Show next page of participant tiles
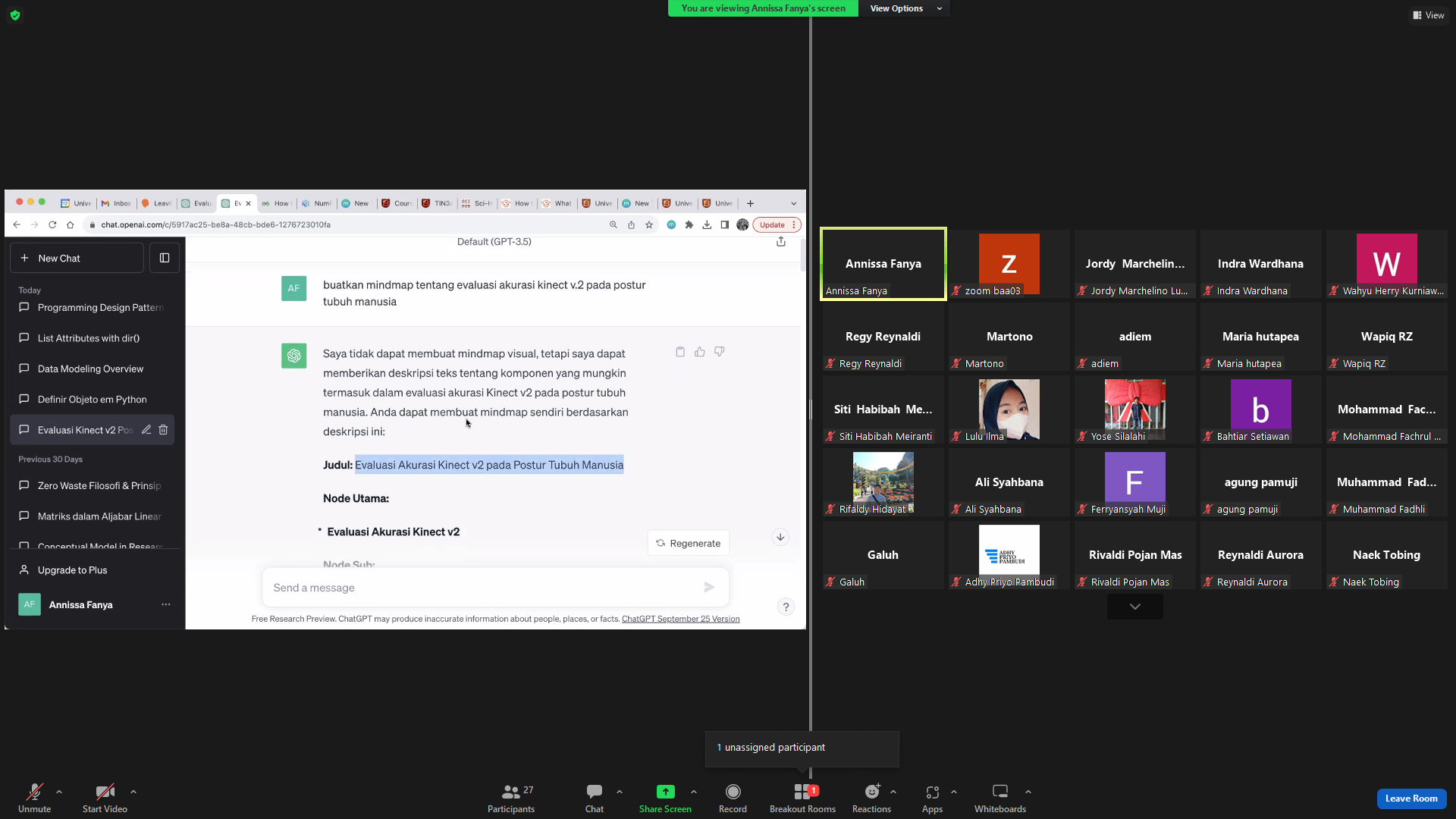This screenshot has height=819, width=1456. [1134, 607]
